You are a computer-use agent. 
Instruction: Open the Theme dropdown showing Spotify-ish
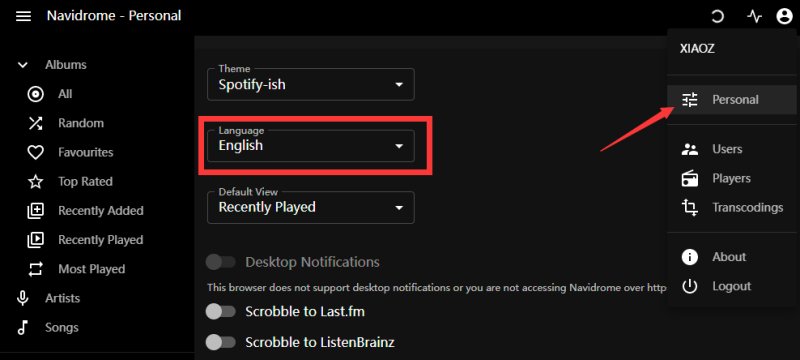(311, 85)
